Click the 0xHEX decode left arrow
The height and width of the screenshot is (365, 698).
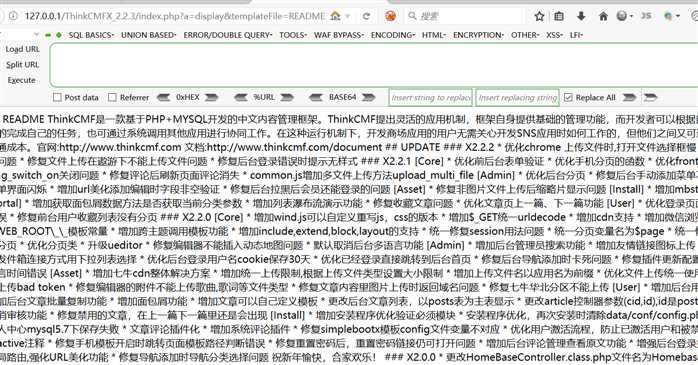pos(163,97)
